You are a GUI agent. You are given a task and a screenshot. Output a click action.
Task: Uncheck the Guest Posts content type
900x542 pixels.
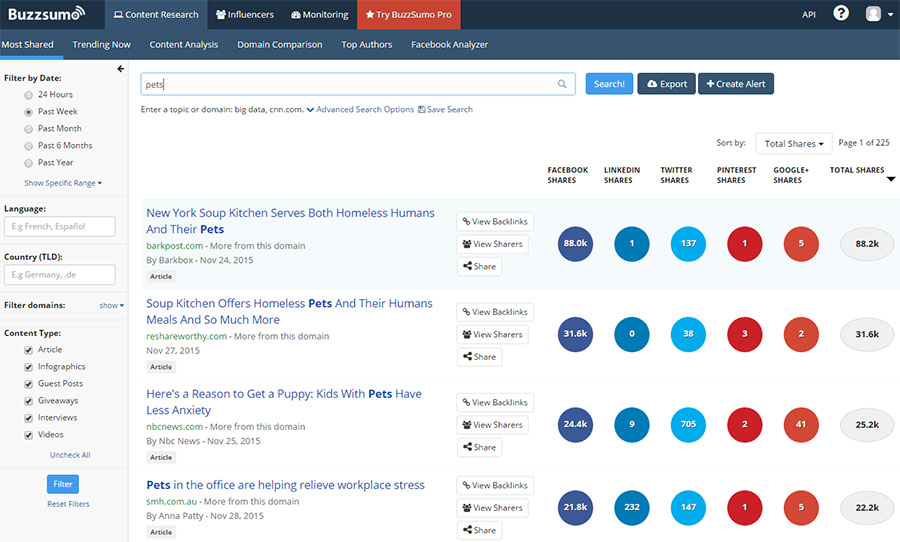point(28,384)
